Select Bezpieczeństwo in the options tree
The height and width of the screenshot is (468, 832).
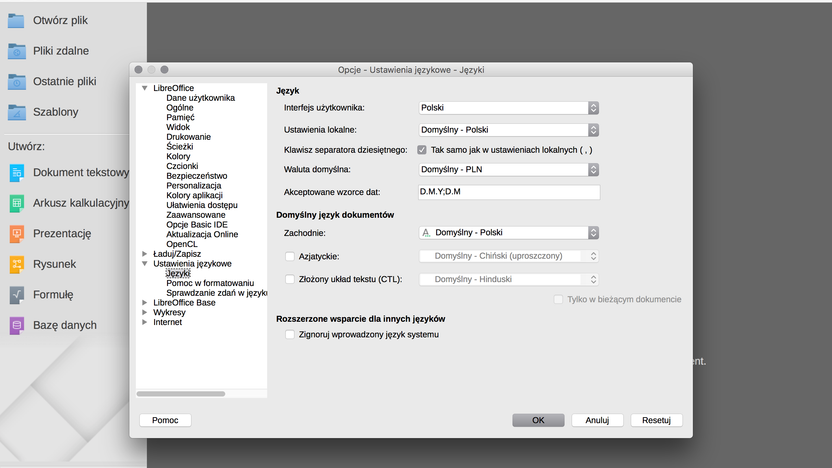pos(196,176)
